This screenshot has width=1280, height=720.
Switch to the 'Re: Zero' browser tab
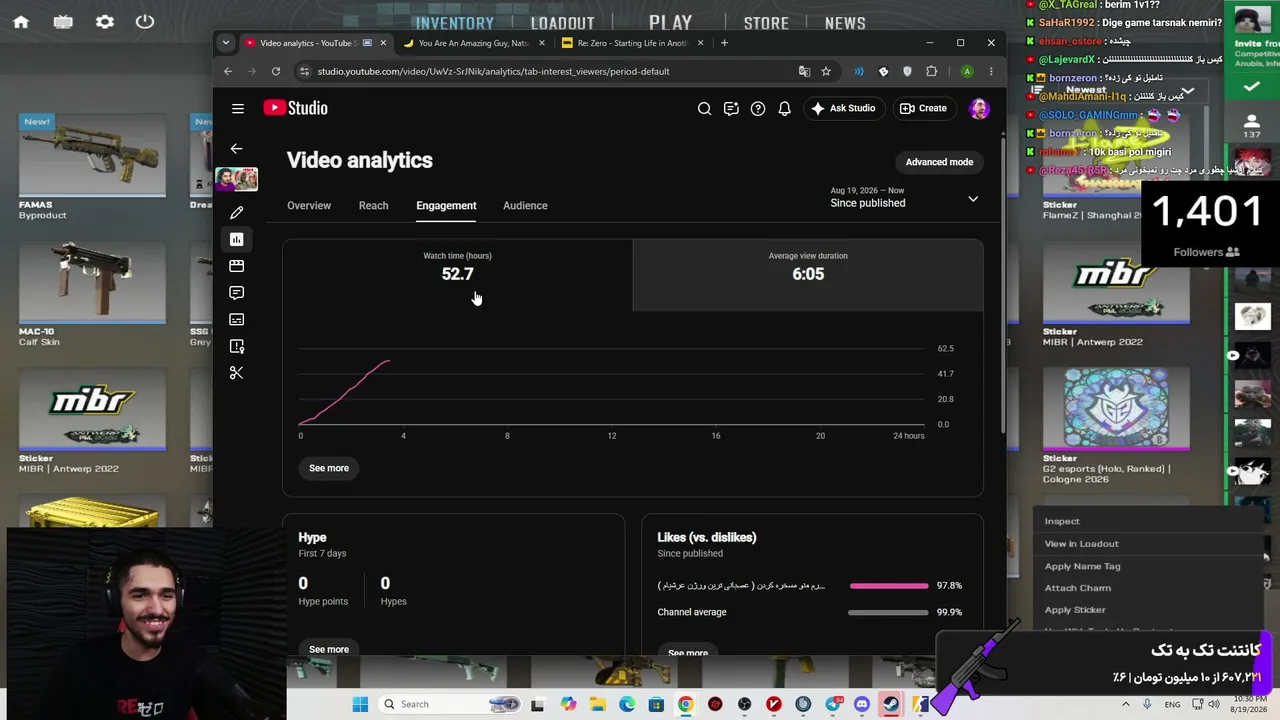632,43
